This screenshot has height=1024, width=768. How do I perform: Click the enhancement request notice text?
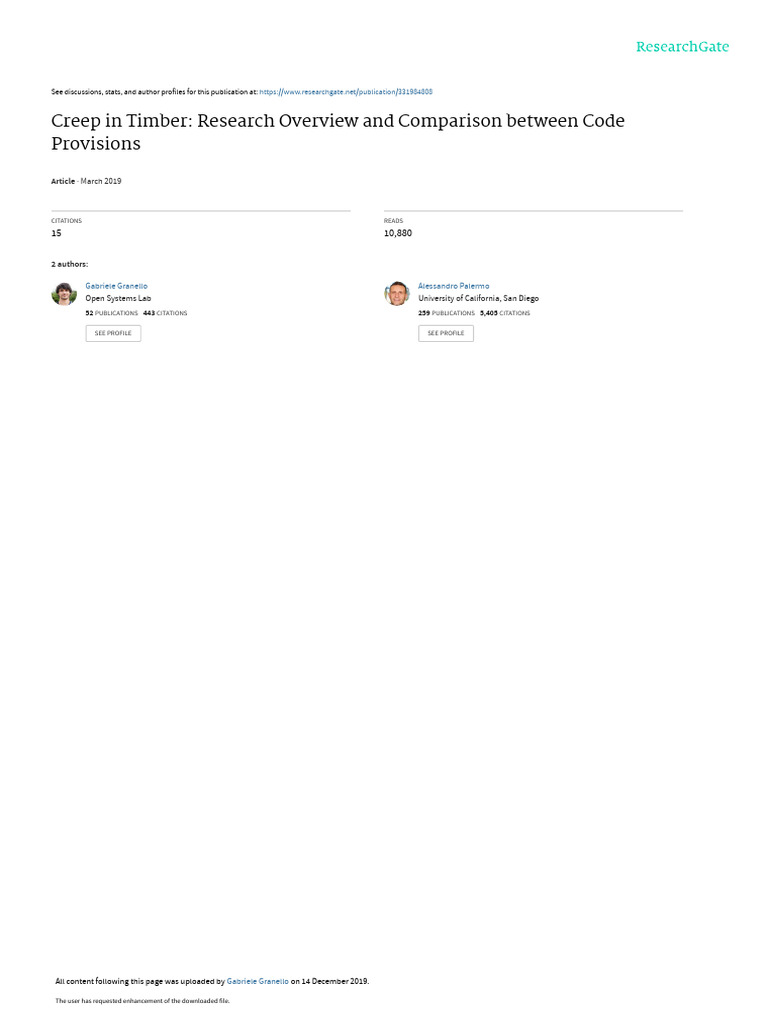coord(142,1000)
